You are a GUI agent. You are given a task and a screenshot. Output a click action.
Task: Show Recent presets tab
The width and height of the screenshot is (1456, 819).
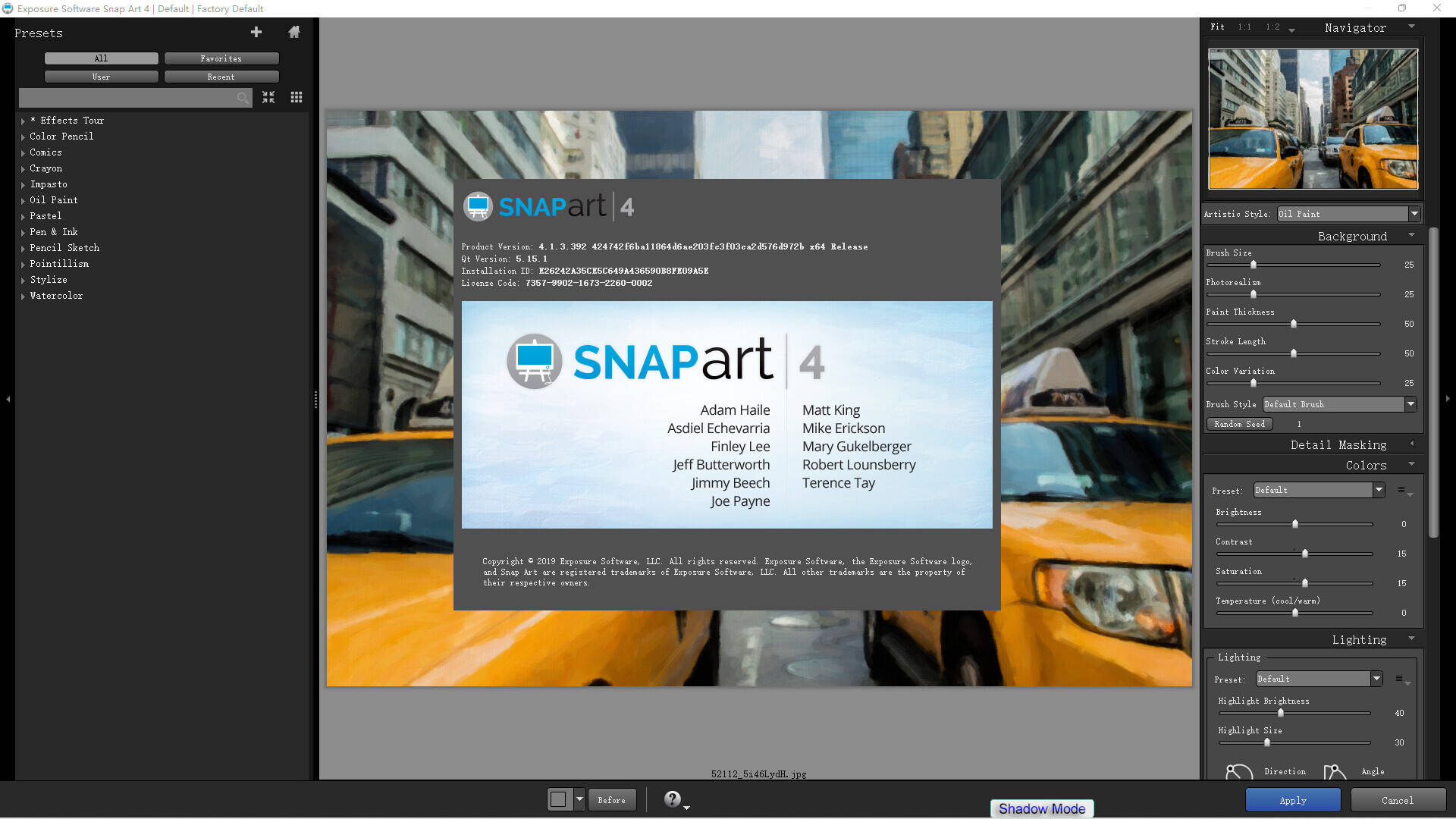(x=221, y=77)
